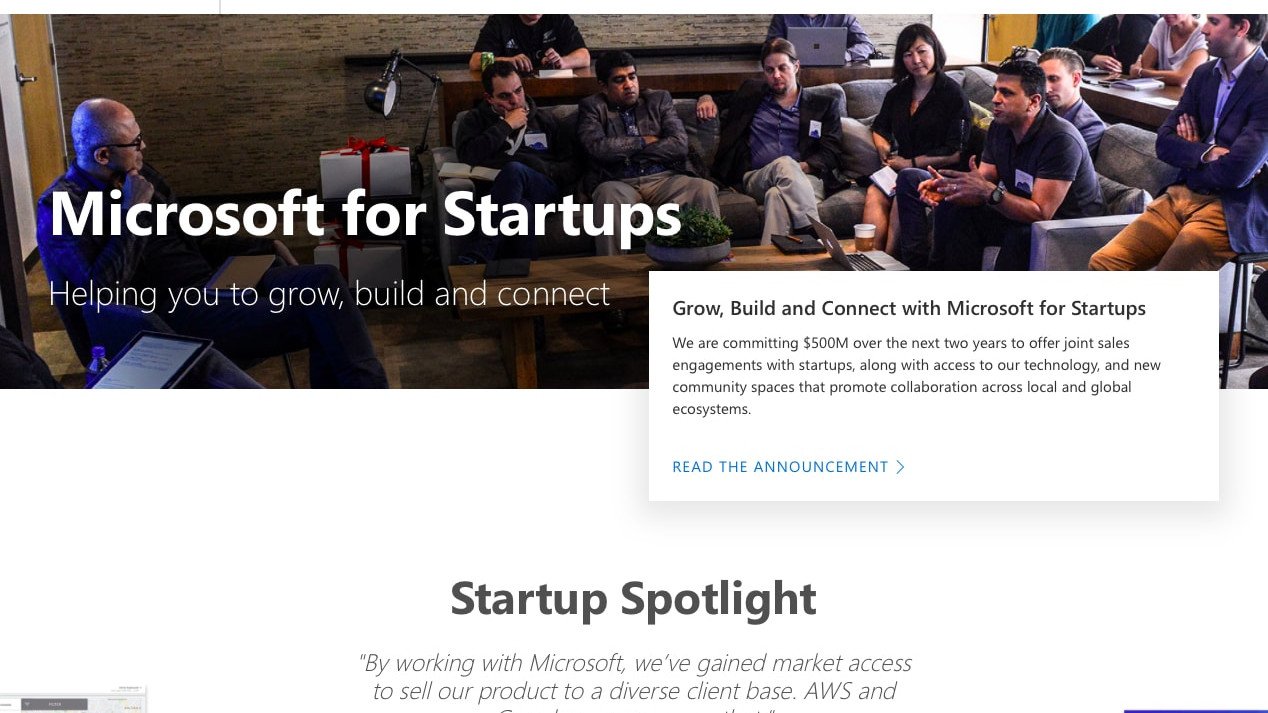
Task: Click the italic startup testimonial quote
Action: tap(635, 676)
